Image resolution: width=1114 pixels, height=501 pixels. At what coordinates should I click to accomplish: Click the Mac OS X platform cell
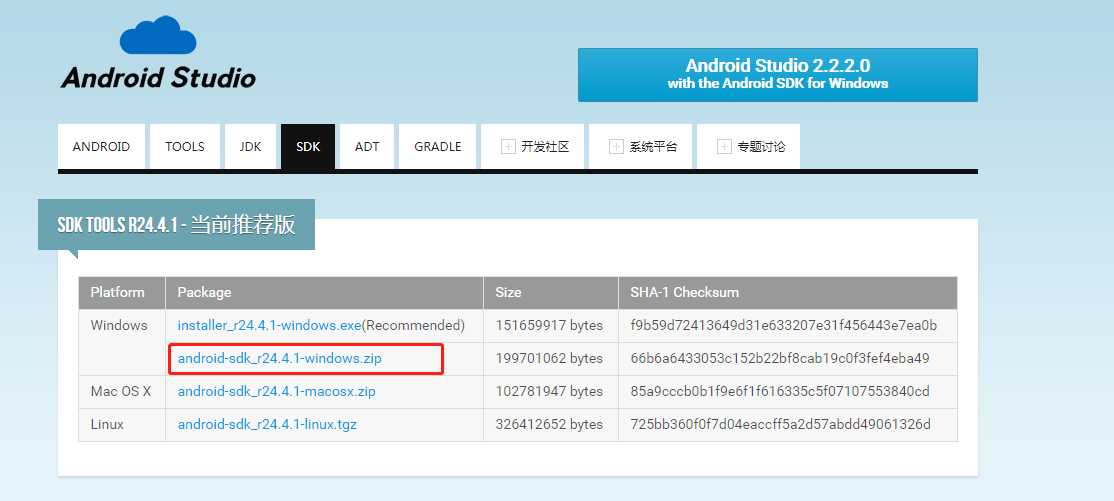tap(121, 392)
